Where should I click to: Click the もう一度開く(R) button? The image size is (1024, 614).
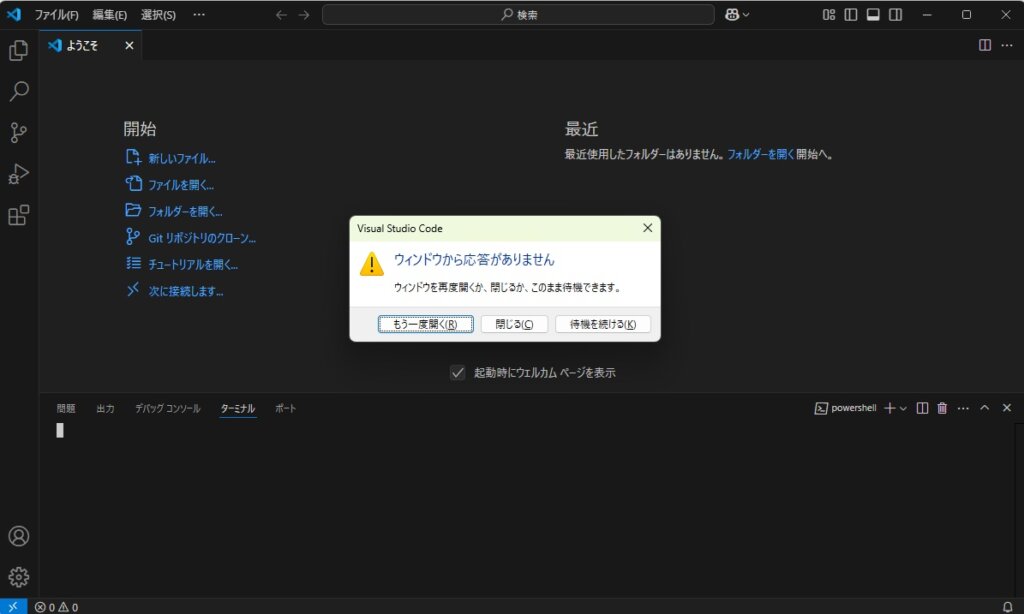coord(425,324)
